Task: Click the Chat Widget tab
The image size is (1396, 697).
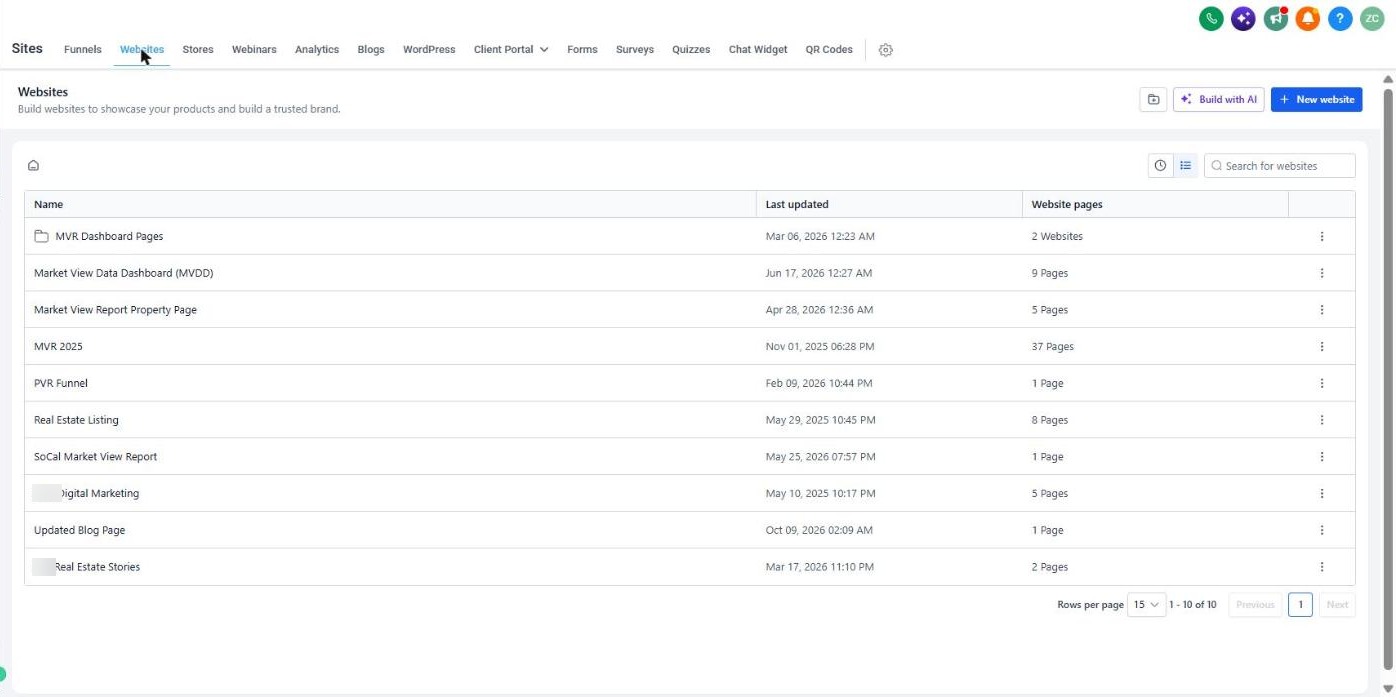Action: coord(758,50)
